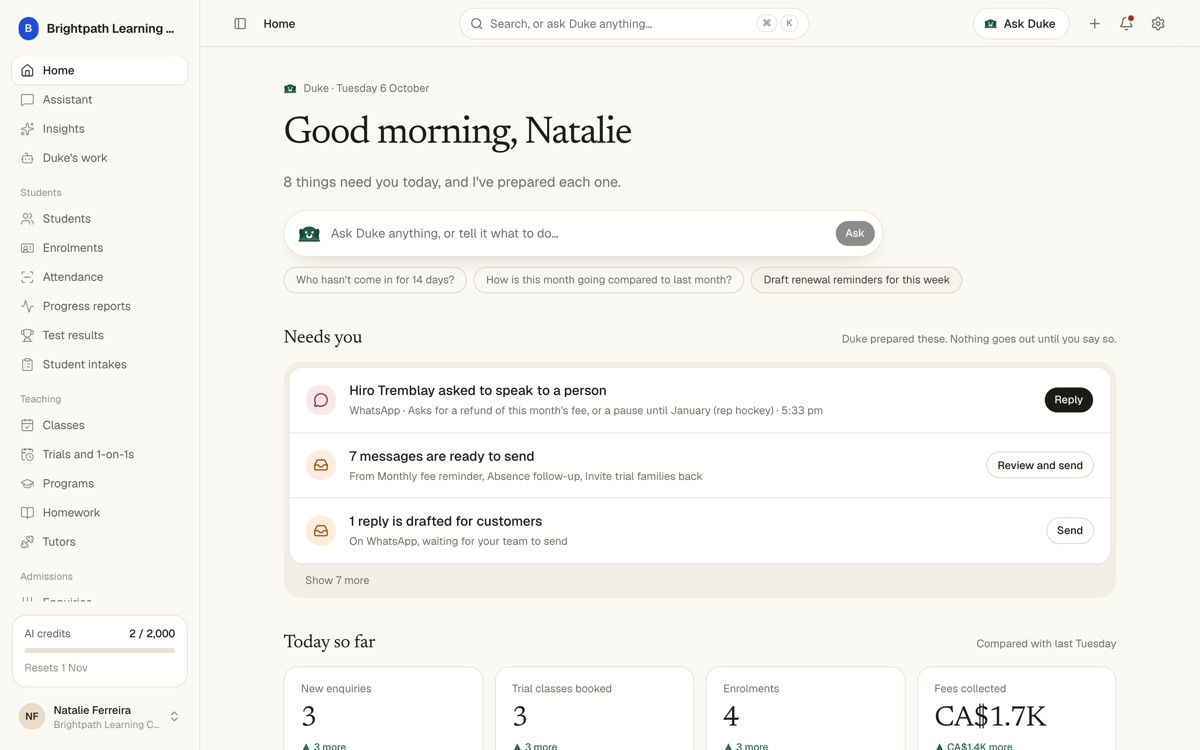Click the Programs graduation cap icon
Screen dimensions: 1200x750
click(x=27, y=483)
